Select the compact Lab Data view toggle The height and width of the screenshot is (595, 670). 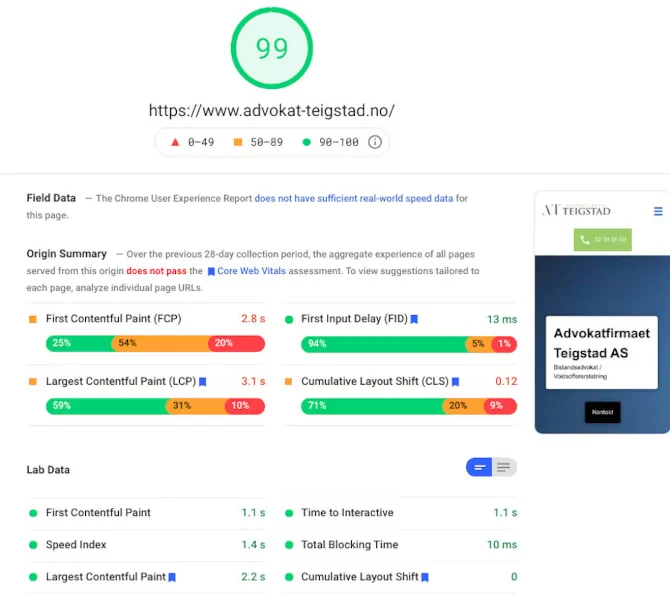point(479,468)
